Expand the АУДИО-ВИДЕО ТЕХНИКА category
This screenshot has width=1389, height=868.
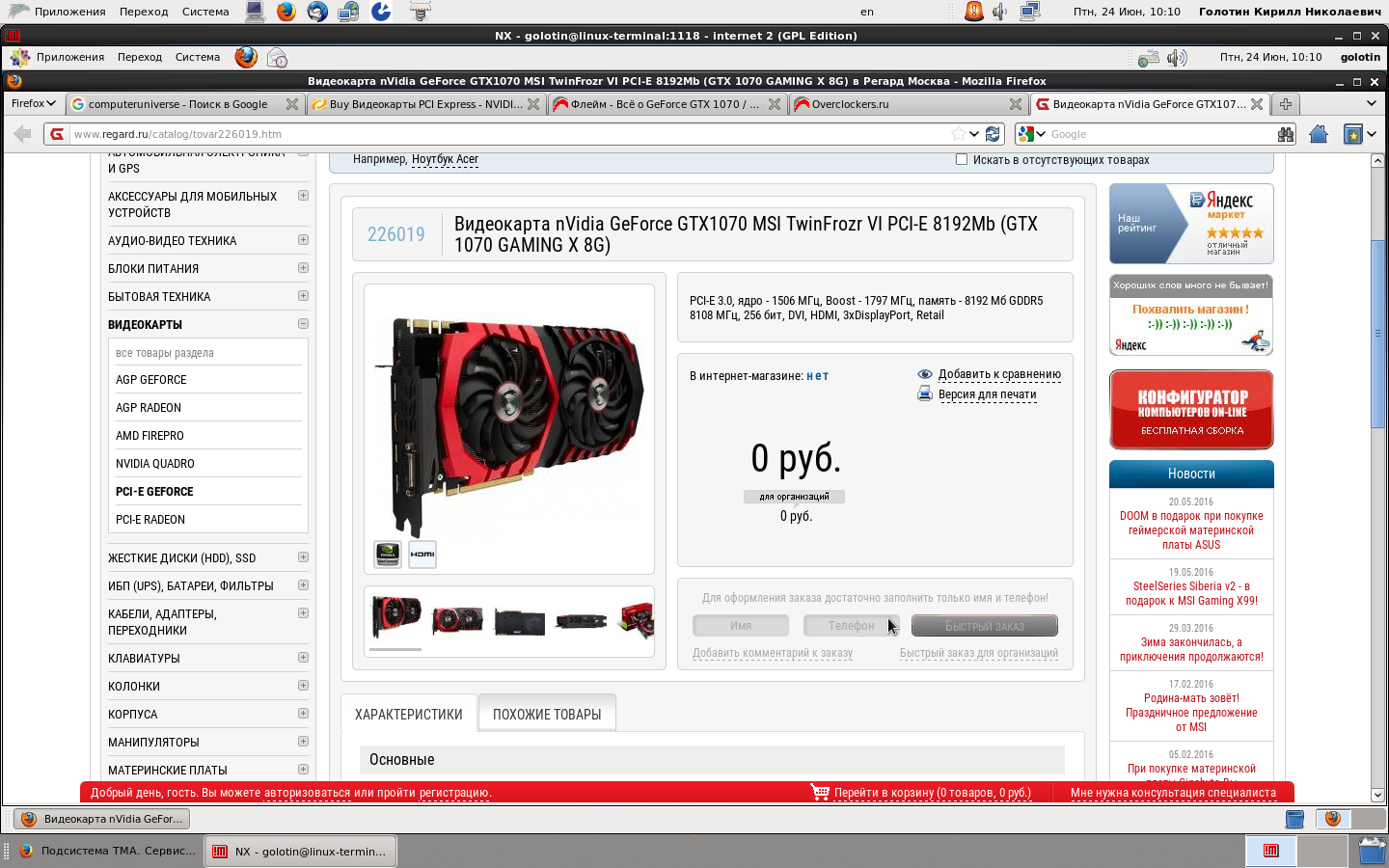tap(303, 240)
